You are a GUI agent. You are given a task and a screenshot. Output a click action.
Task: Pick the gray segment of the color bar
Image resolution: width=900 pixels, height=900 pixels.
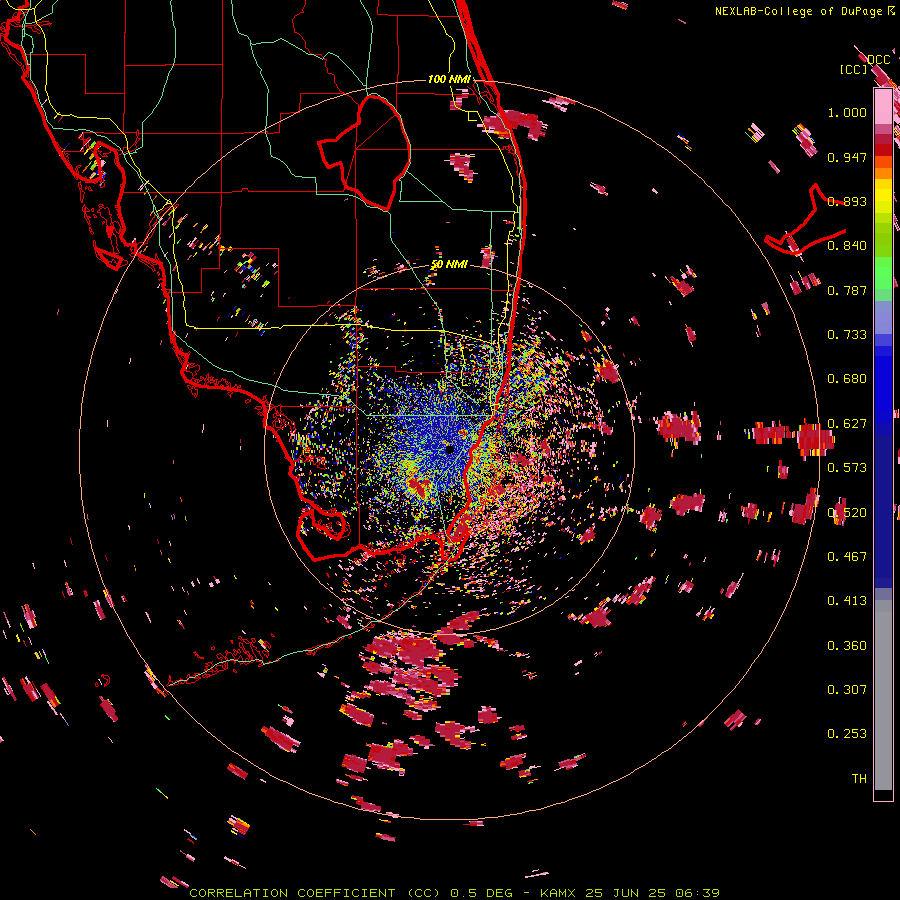pos(883,695)
